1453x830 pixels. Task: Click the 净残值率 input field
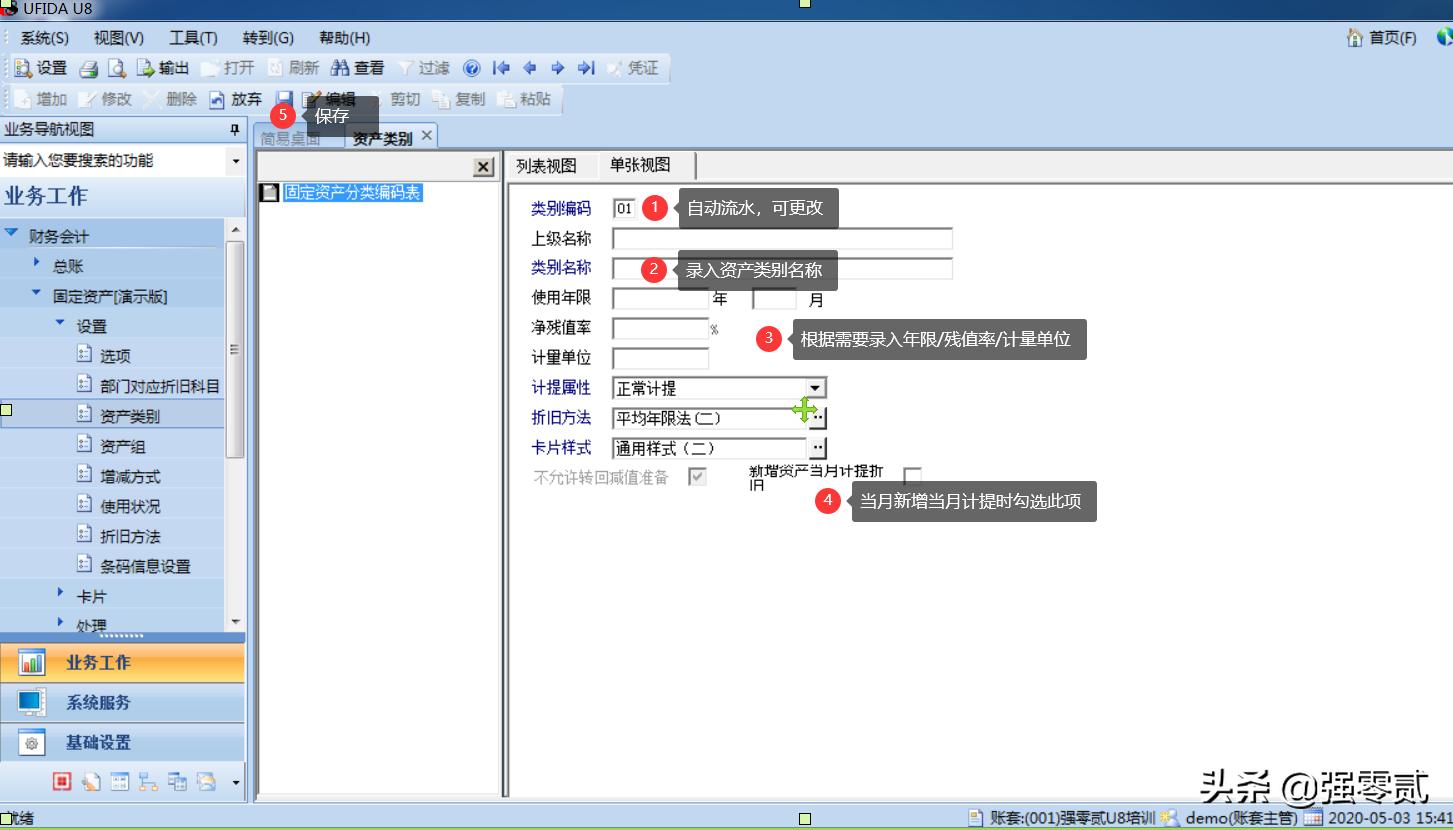(x=660, y=328)
